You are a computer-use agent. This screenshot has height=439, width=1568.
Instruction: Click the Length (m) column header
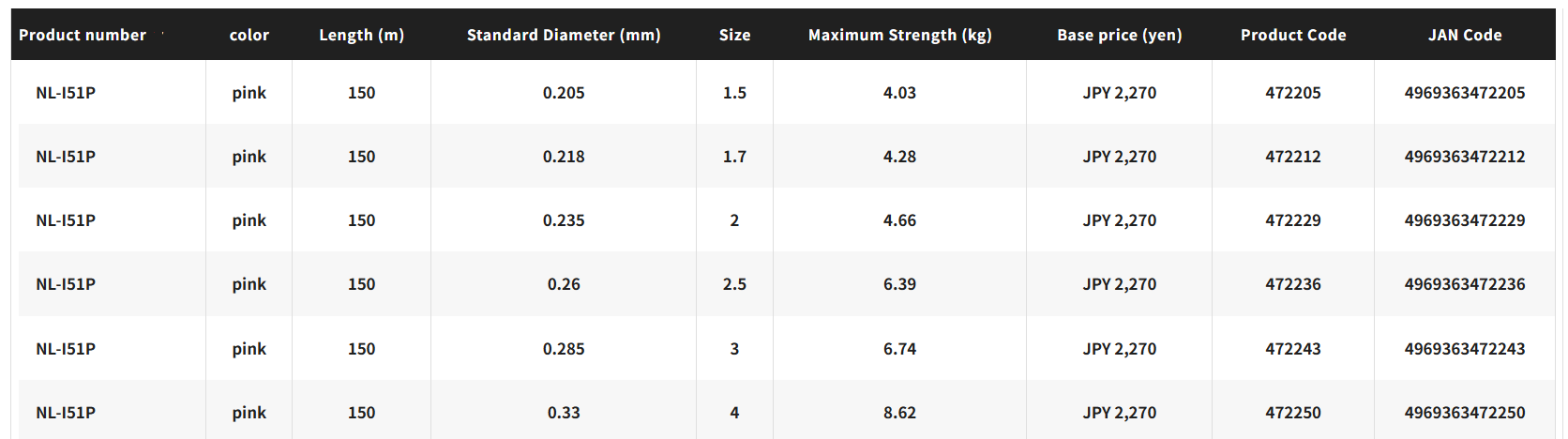tap(361, 35)
